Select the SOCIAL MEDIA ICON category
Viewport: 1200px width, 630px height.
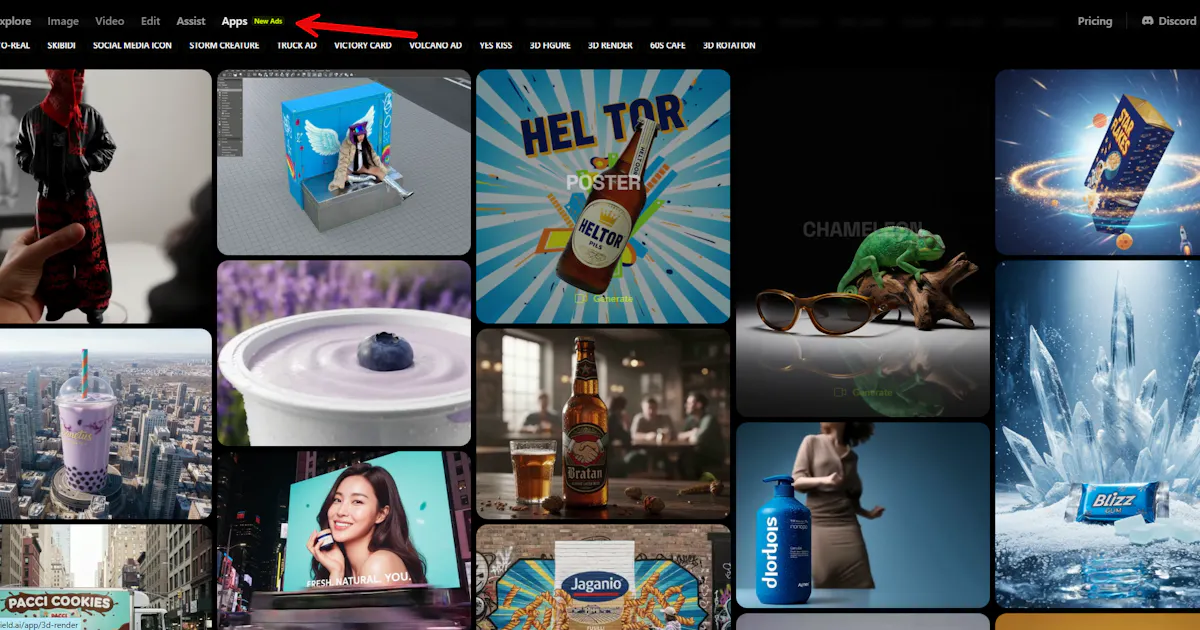pyautogui.click(x=132, y=45)
